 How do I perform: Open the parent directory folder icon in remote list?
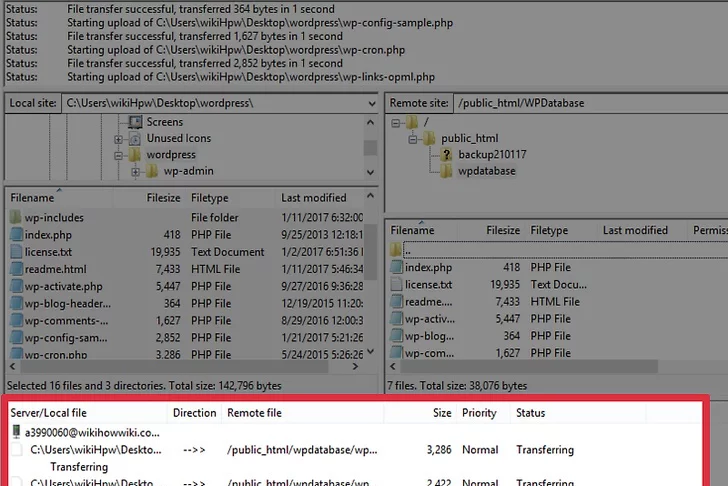point(396,250)
